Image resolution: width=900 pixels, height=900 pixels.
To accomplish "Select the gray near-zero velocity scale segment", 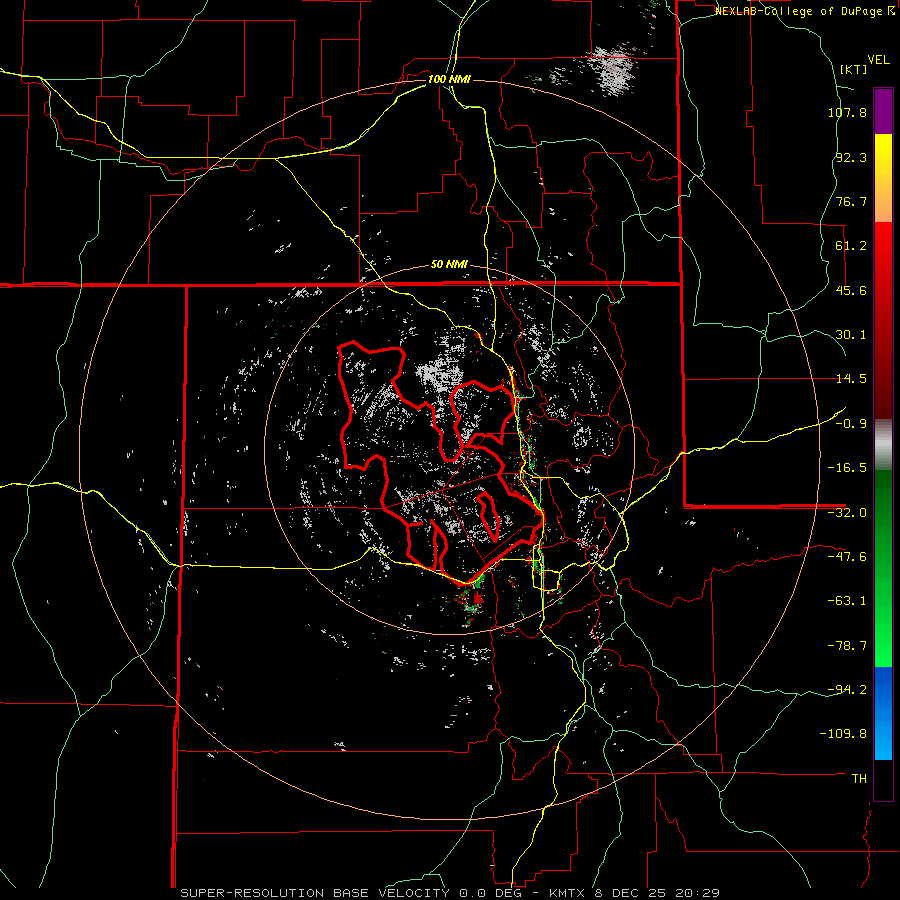I will pyautogui.click(x=883, y=443).
